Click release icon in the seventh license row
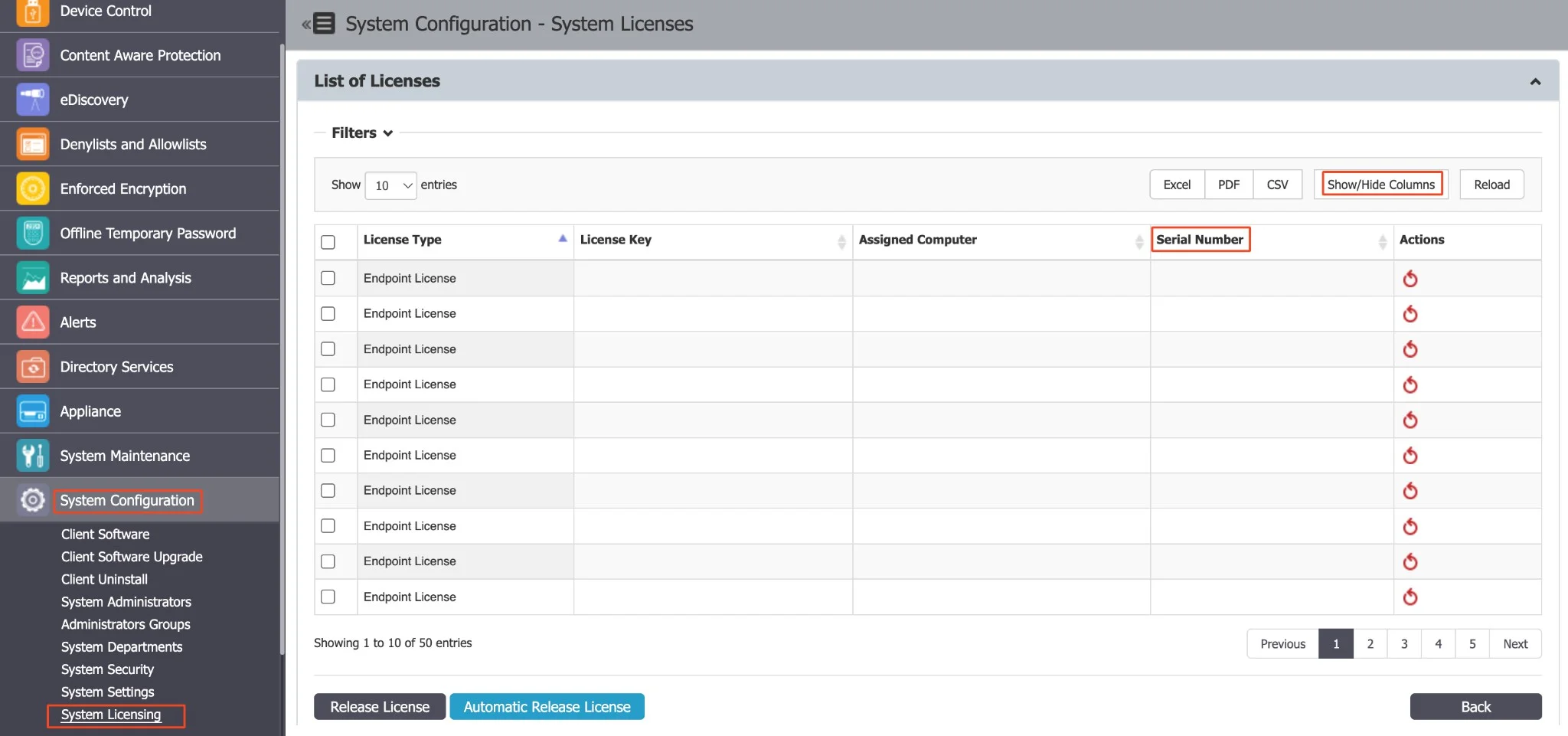The image size is (1568, 736). (1410, 490)
